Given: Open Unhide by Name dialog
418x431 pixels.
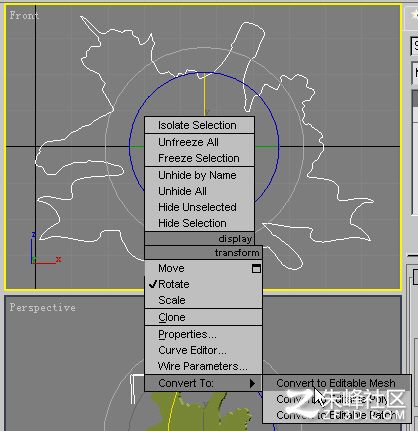Looking at the screenshot, I should pos(199,175).
